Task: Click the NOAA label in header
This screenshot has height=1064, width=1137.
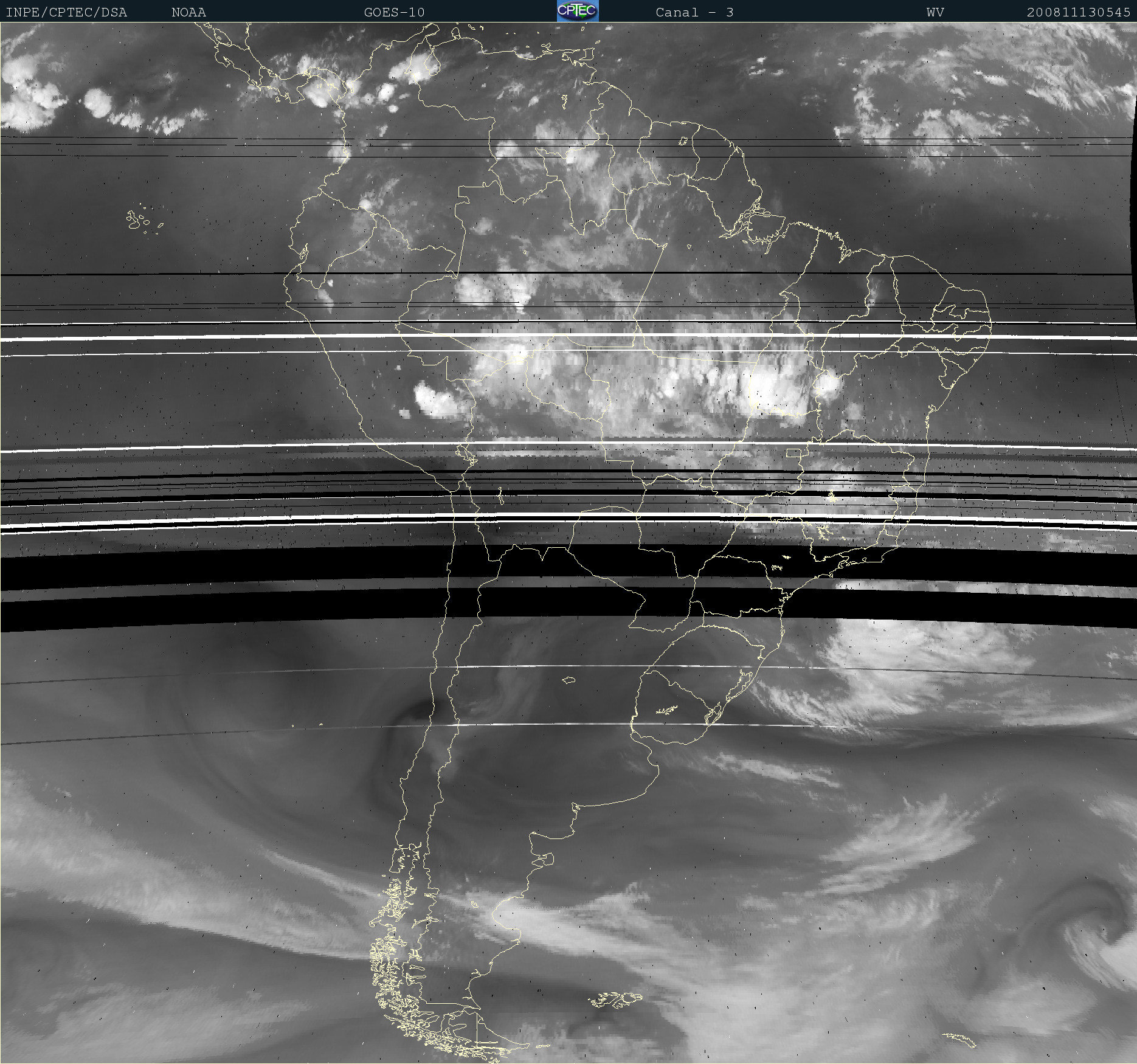Action: [x=188, y=12]
